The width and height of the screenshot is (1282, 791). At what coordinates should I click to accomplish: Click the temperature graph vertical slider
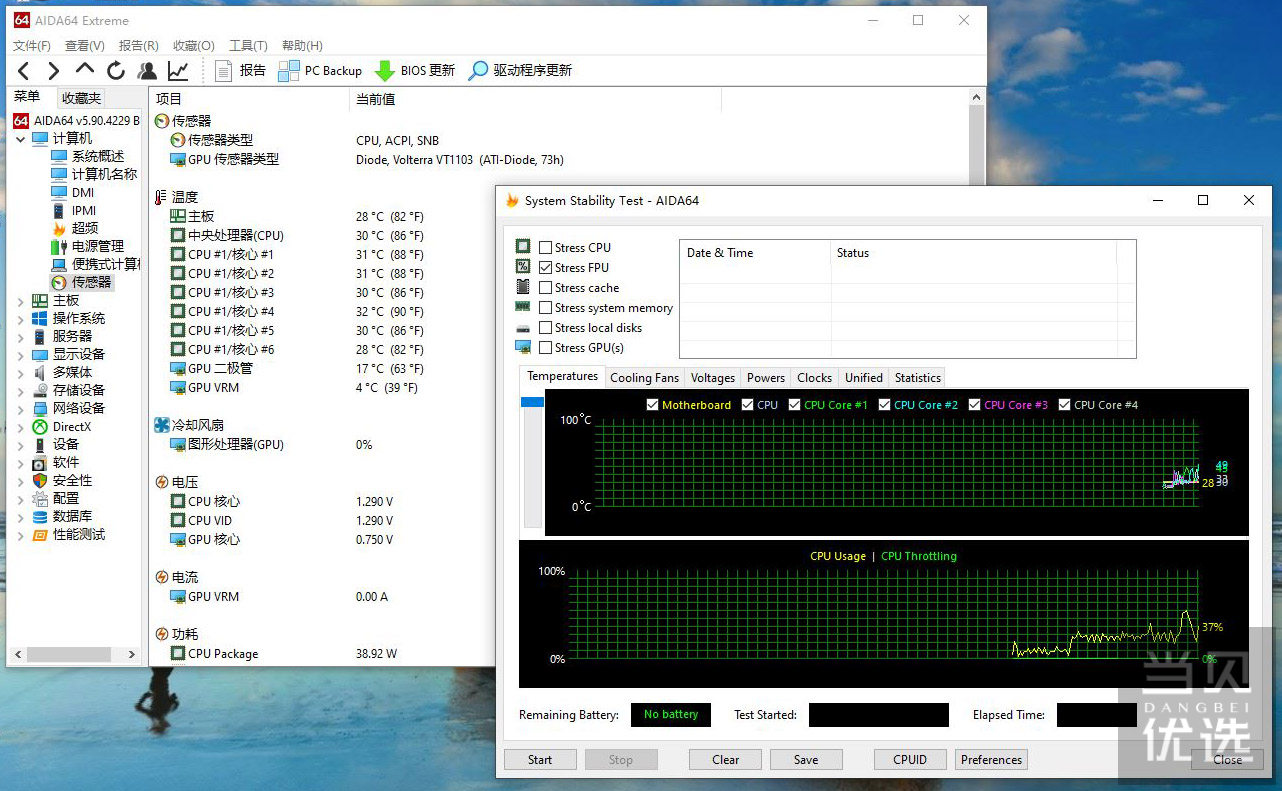(533, 462)
